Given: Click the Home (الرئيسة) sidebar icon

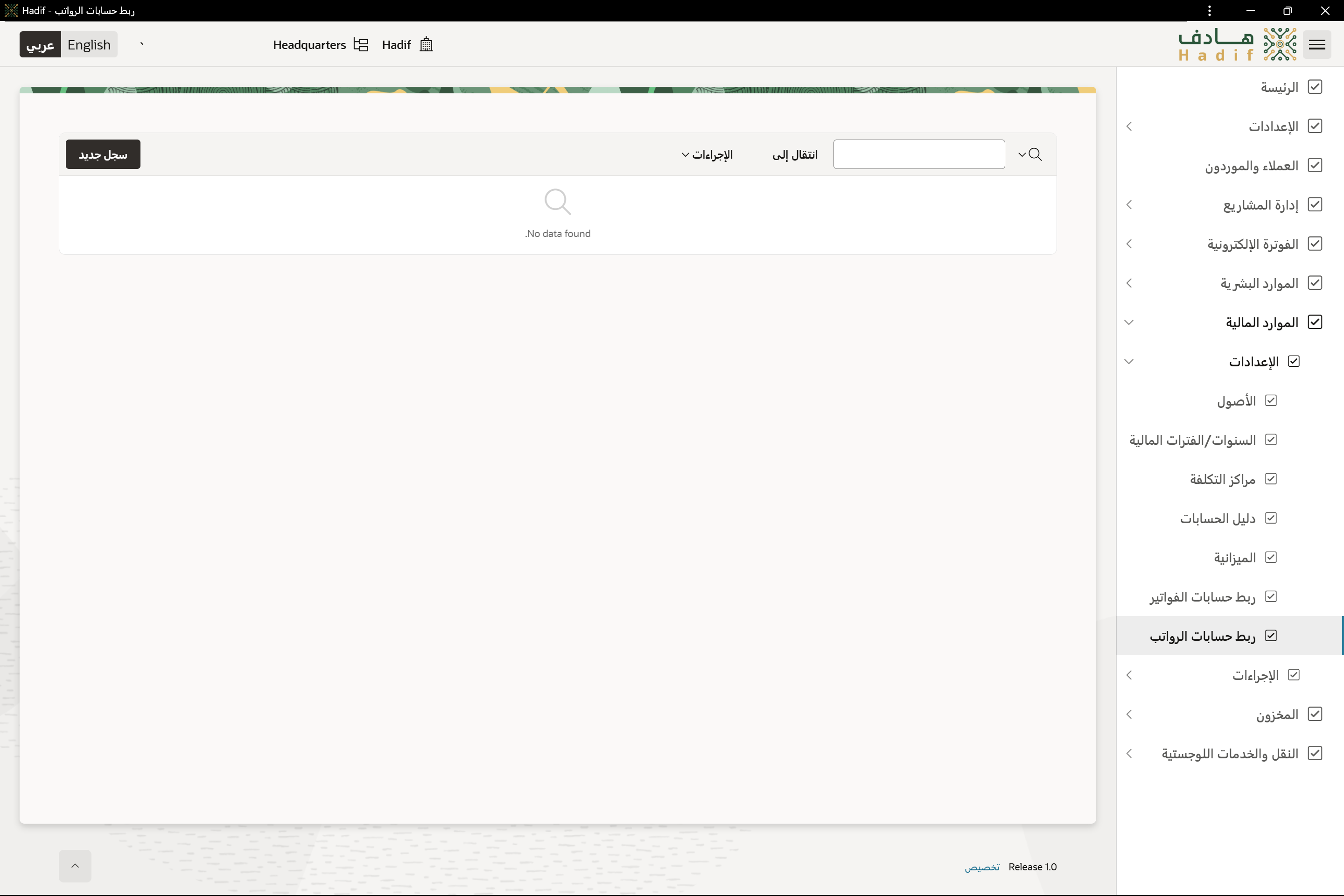Looking at the screenshot, I should [x=1315, y=87].
